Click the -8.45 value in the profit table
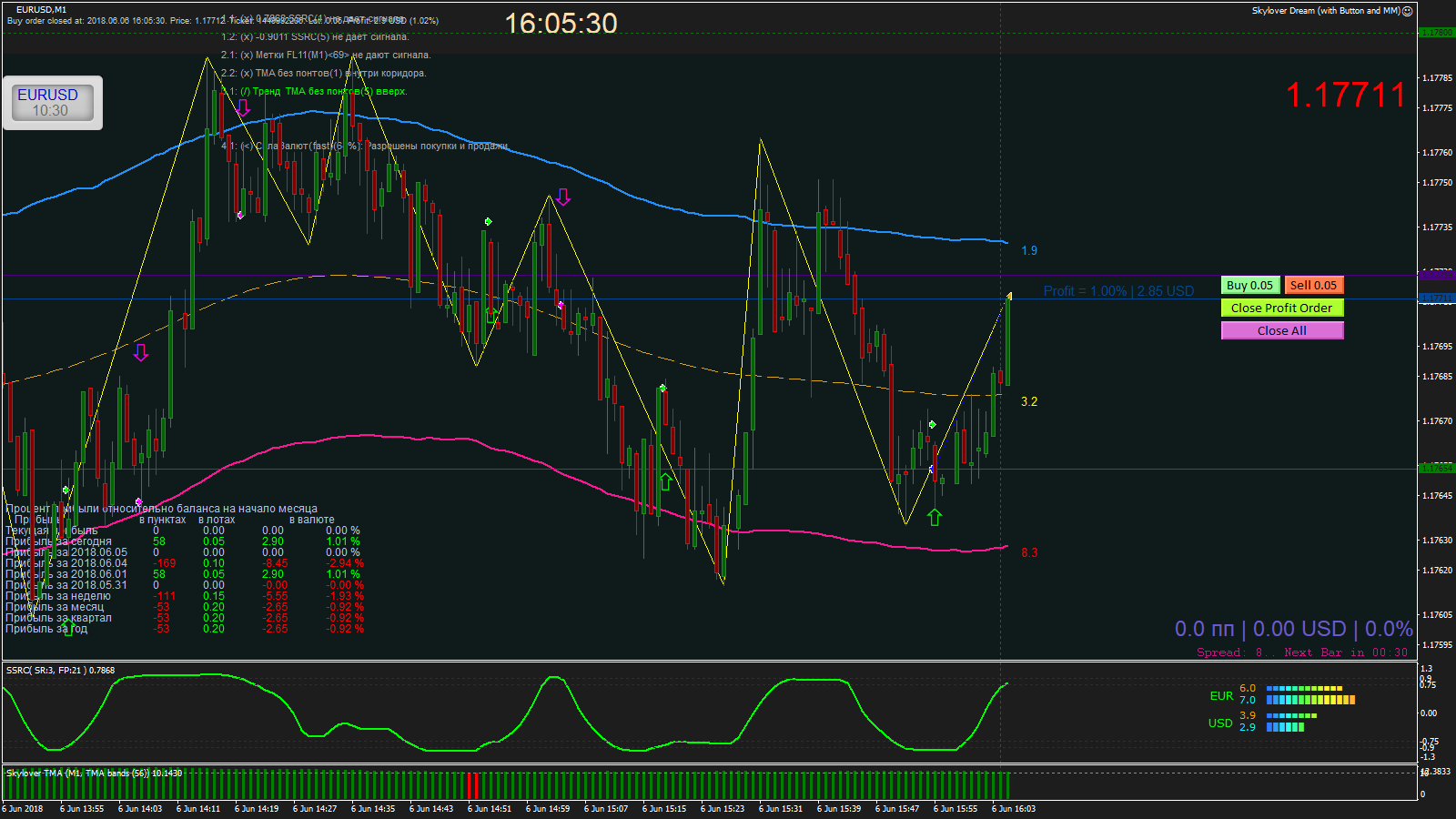This screenshot has width=1456, height=819. [275, 563]
